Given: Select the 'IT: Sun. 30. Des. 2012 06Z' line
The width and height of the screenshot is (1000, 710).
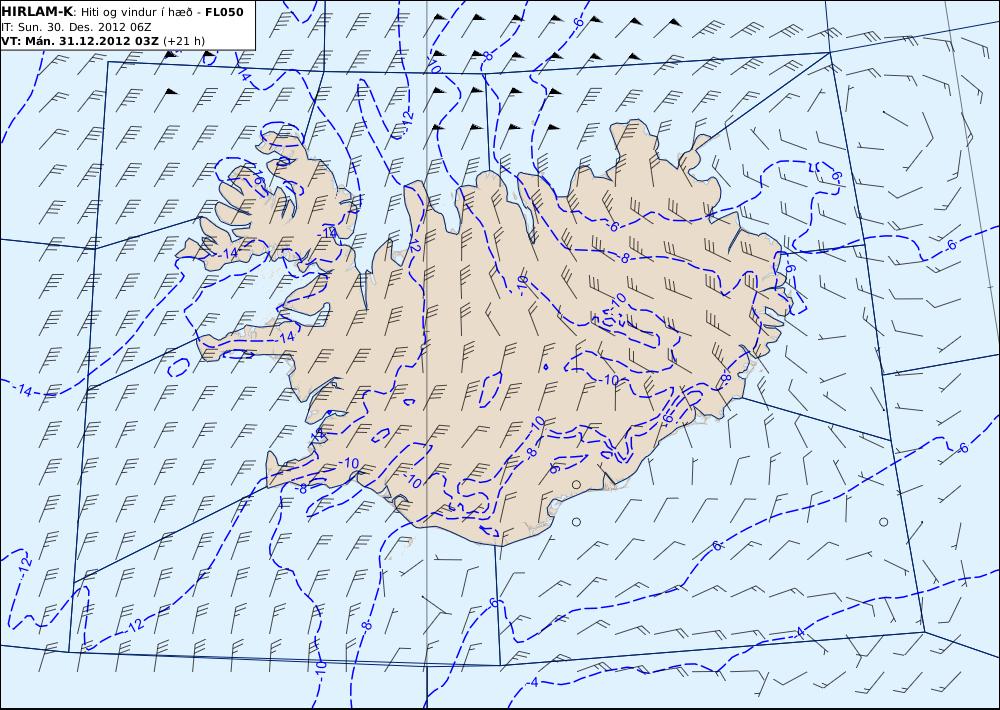Looking at the screenshot, I should tap(76, 27).
